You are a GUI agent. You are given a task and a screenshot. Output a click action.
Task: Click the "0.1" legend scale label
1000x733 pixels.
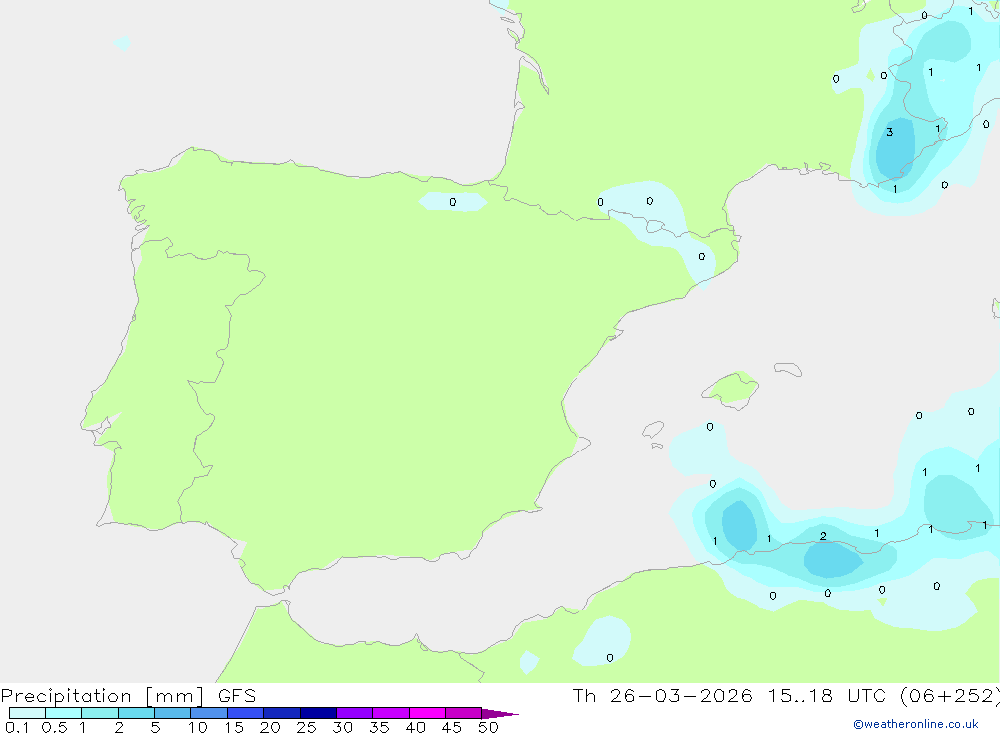pyautogui.click(x=17, y=727)
